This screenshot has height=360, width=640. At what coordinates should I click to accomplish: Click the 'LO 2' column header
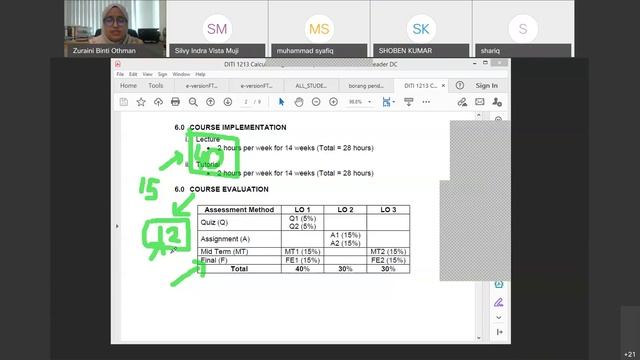tap(345, 210)
